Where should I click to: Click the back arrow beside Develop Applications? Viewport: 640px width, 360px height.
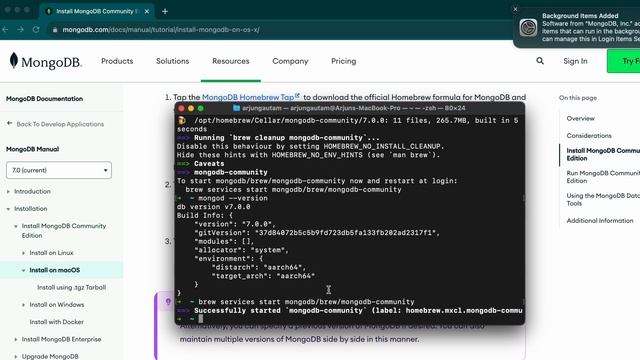coord(9,123)
